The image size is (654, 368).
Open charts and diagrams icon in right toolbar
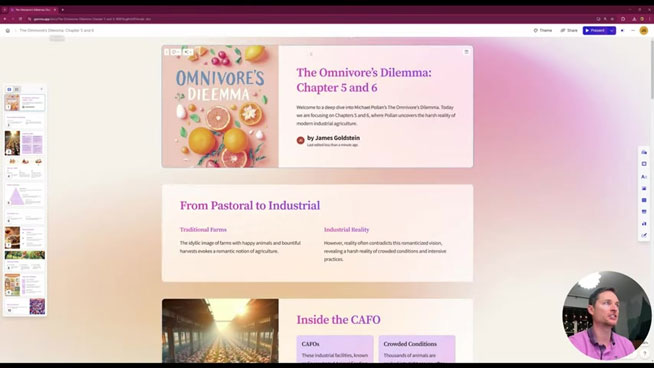(644, 224)
